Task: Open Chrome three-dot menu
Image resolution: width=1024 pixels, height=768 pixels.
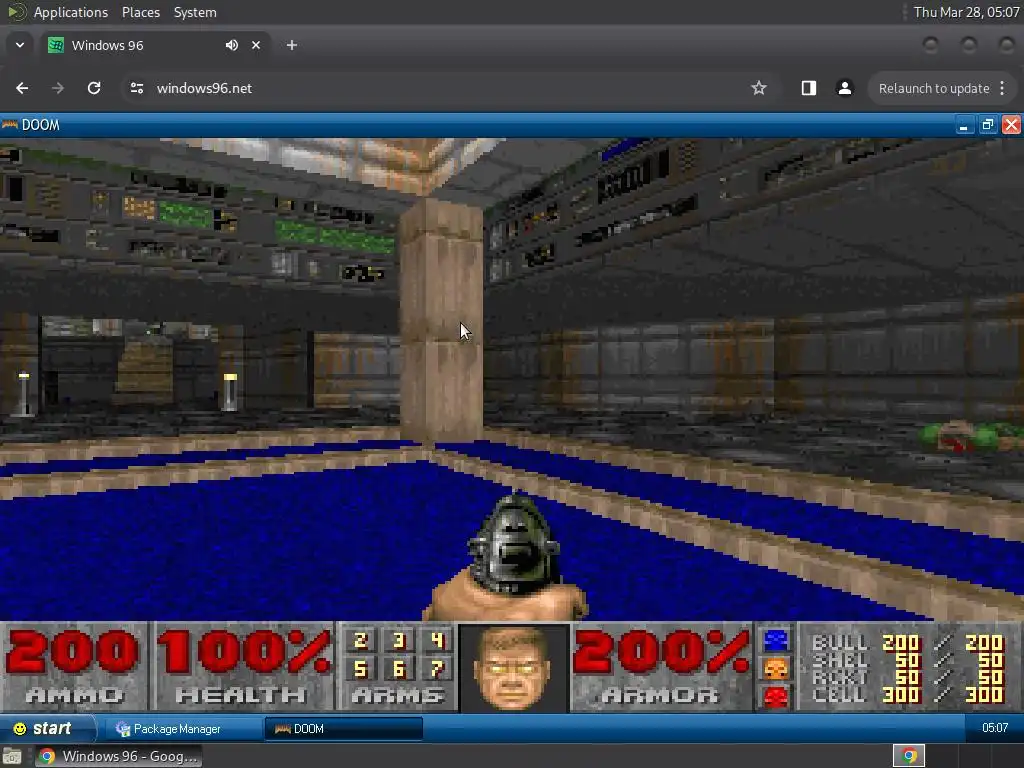Action: 1002,88
